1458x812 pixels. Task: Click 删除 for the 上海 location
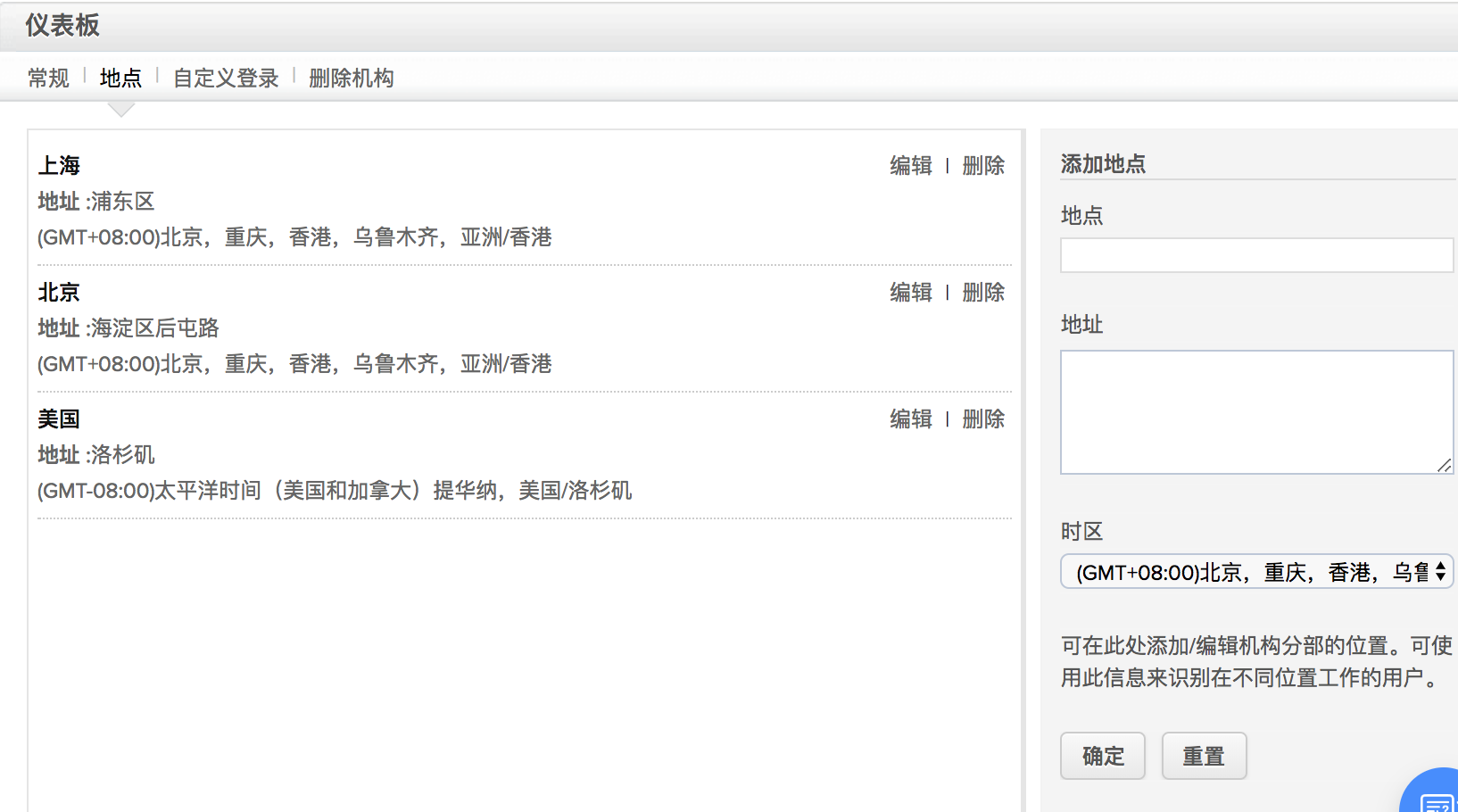[x=983, y=166]
